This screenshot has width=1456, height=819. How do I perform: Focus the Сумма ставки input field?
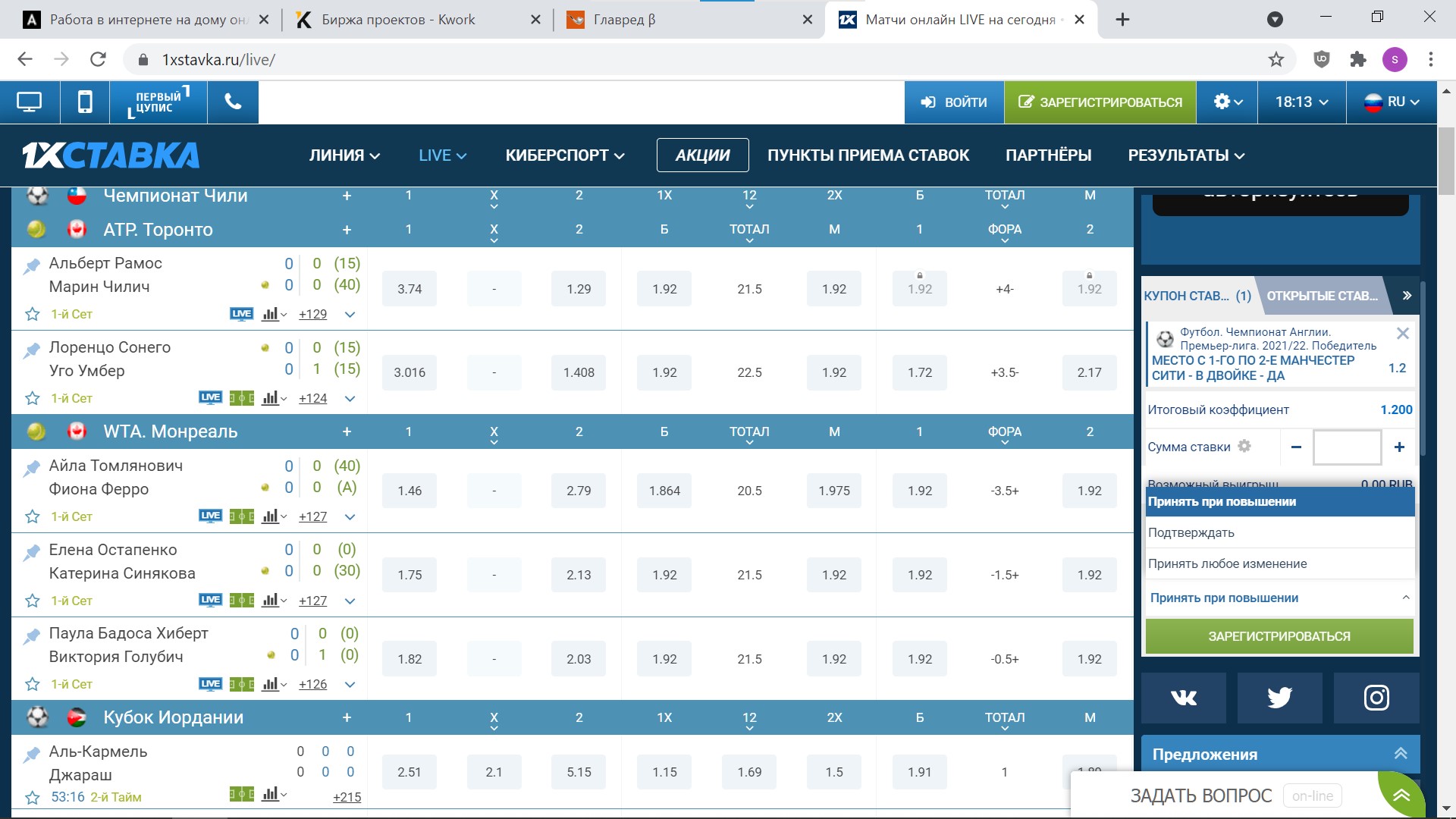1347,447
